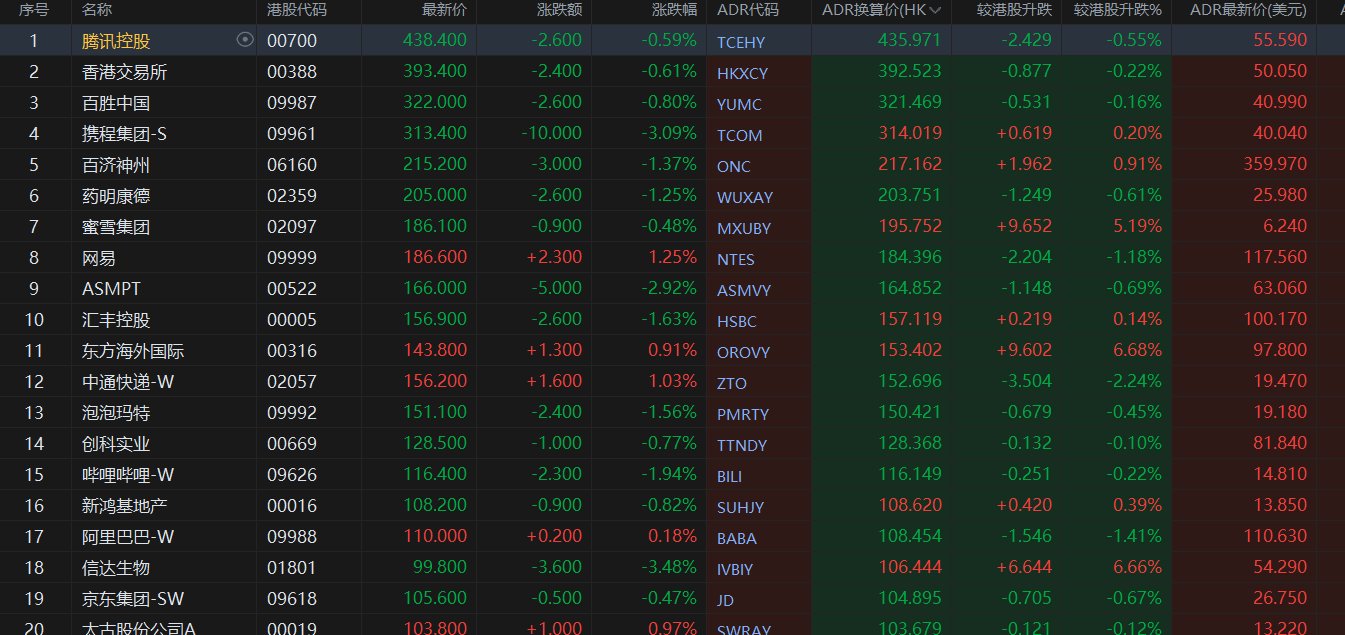The width and height of the screenshot is (1345, 635).
Task: Sort by the 序号 column header
Action: click(34, 10)
